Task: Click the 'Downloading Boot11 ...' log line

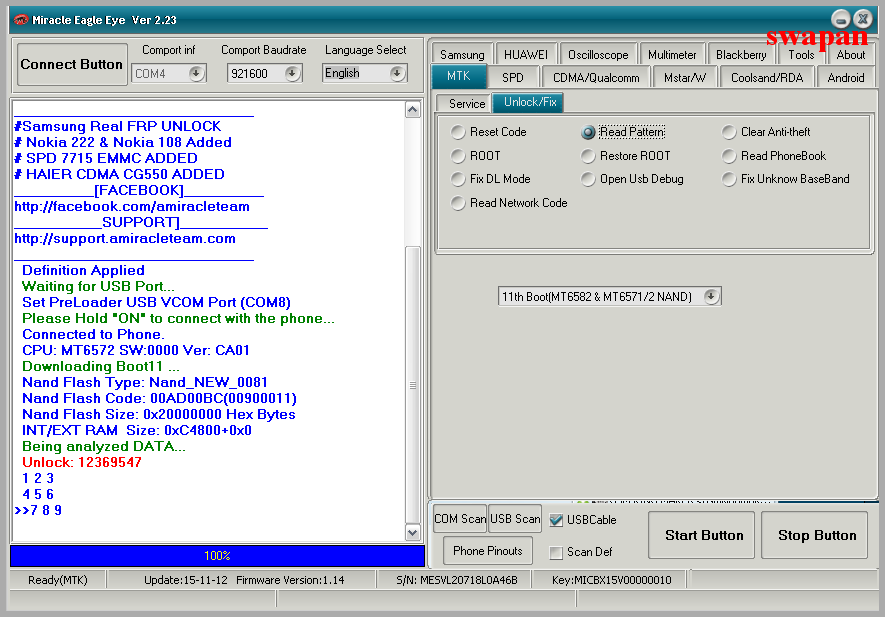Action: tap(100, 366)
